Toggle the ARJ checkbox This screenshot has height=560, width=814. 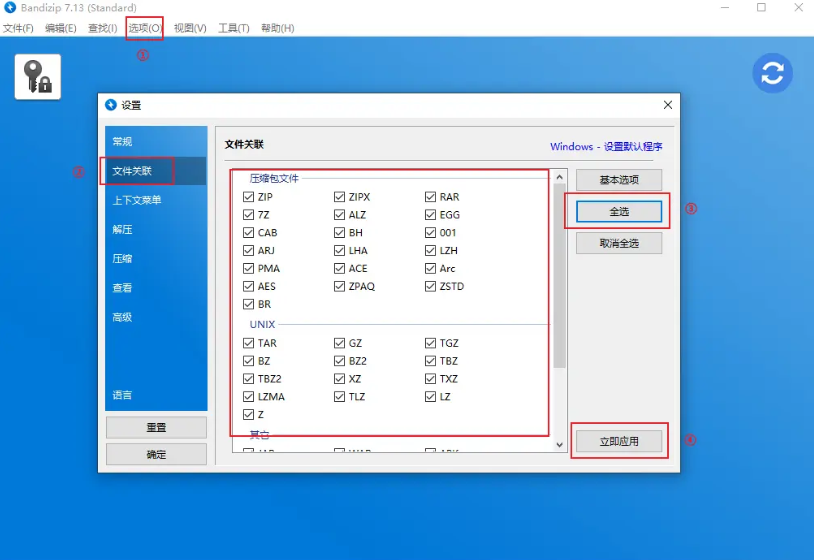click(248, 250)
